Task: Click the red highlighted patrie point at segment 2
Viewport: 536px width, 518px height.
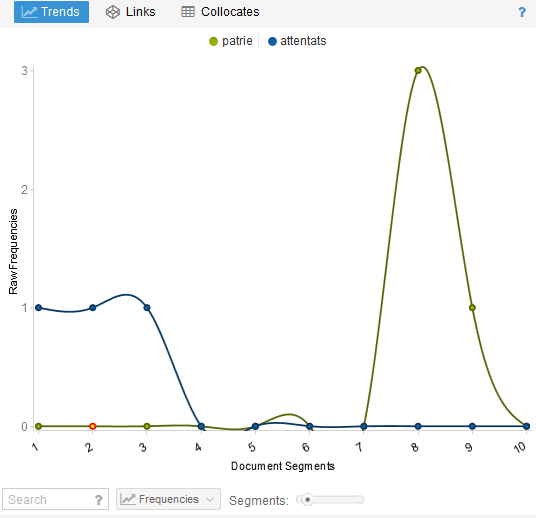Action: point(92,426)
